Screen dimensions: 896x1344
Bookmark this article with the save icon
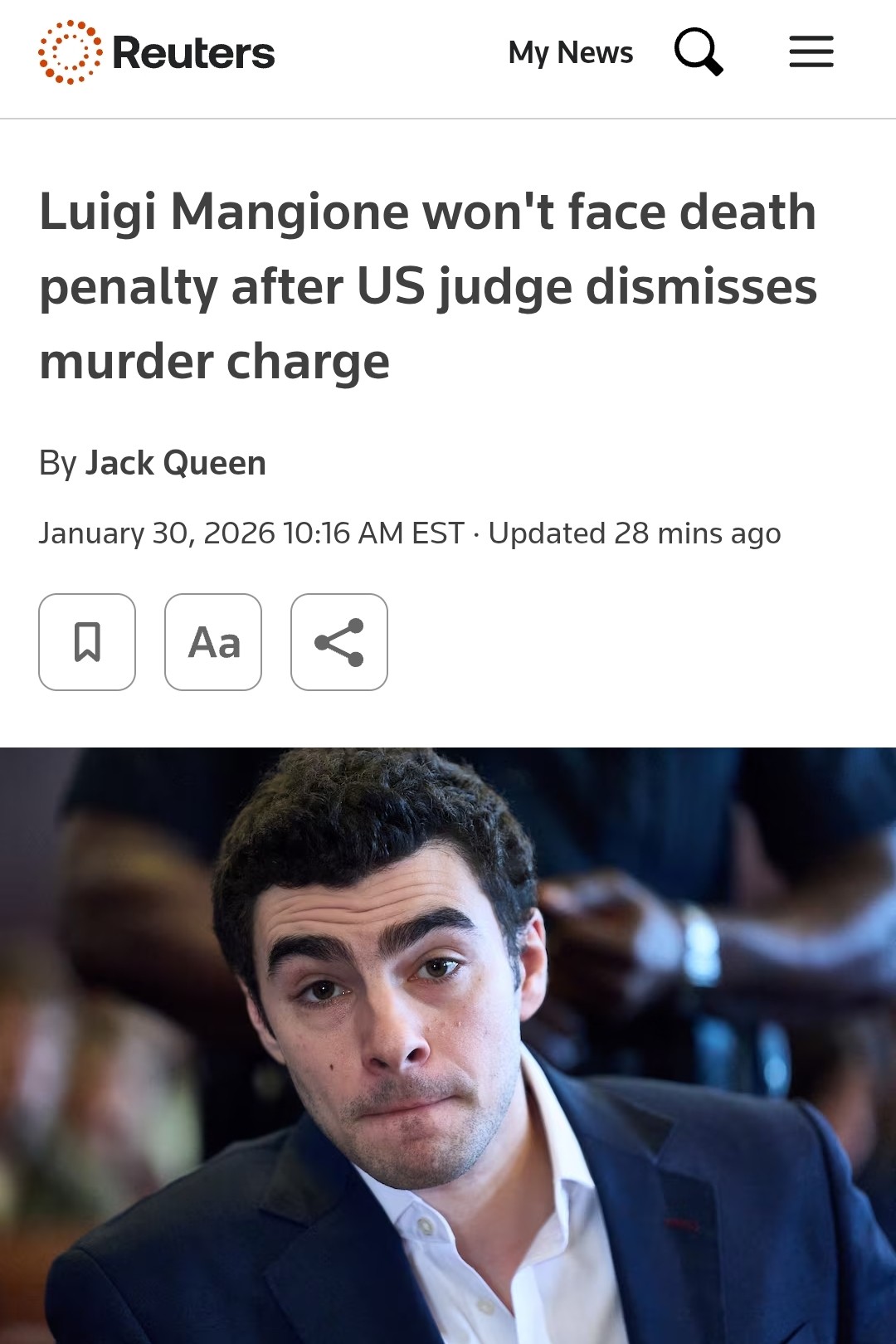click(87, 642)
